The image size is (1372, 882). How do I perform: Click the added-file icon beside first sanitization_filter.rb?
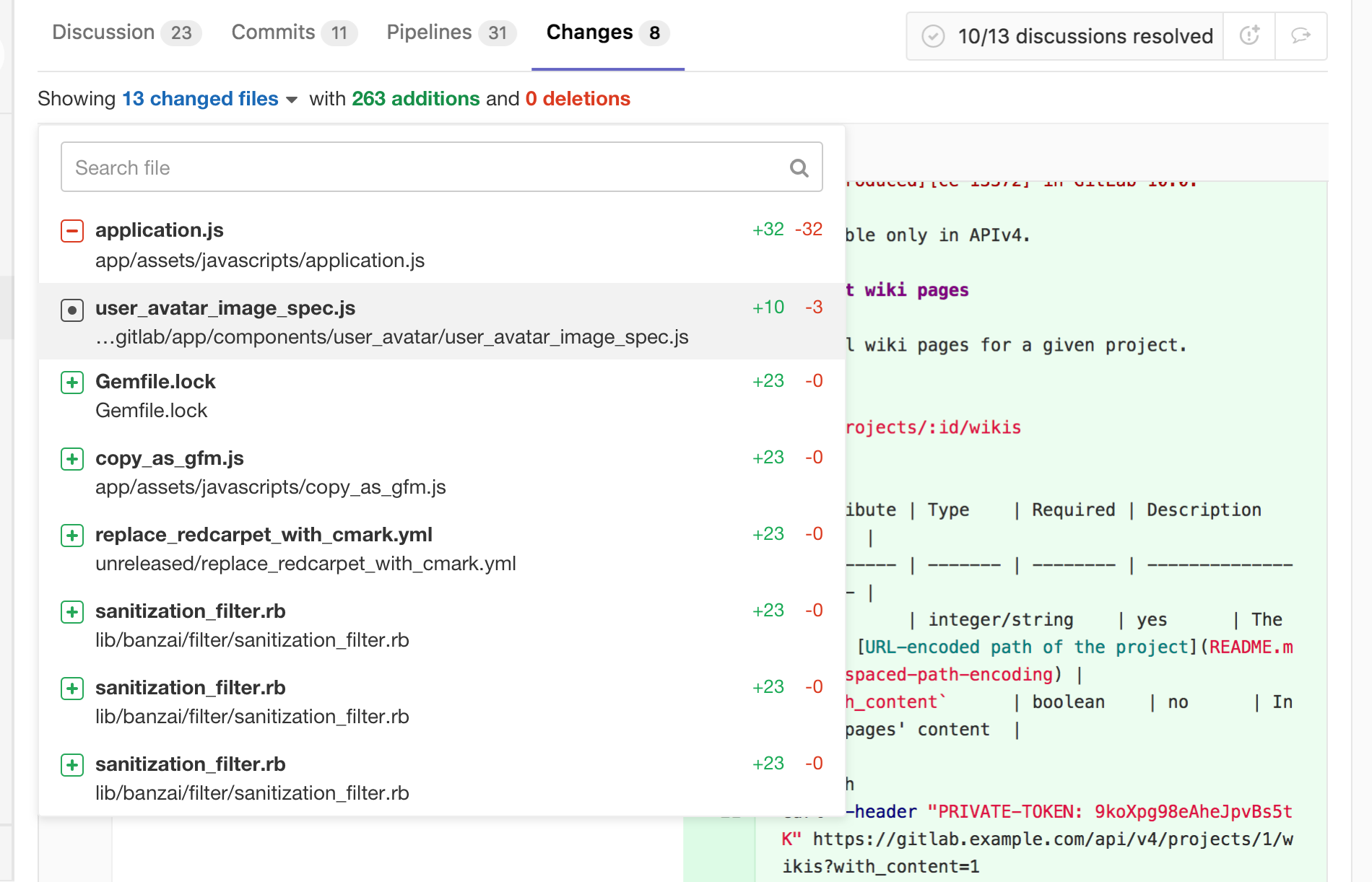coord(71,612)
